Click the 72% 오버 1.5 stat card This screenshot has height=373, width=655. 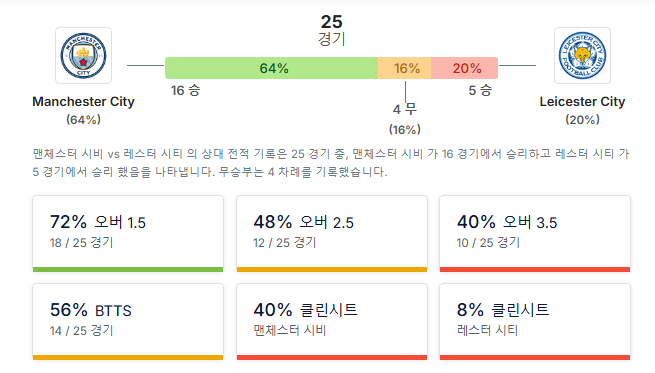(x=128, y=233)
